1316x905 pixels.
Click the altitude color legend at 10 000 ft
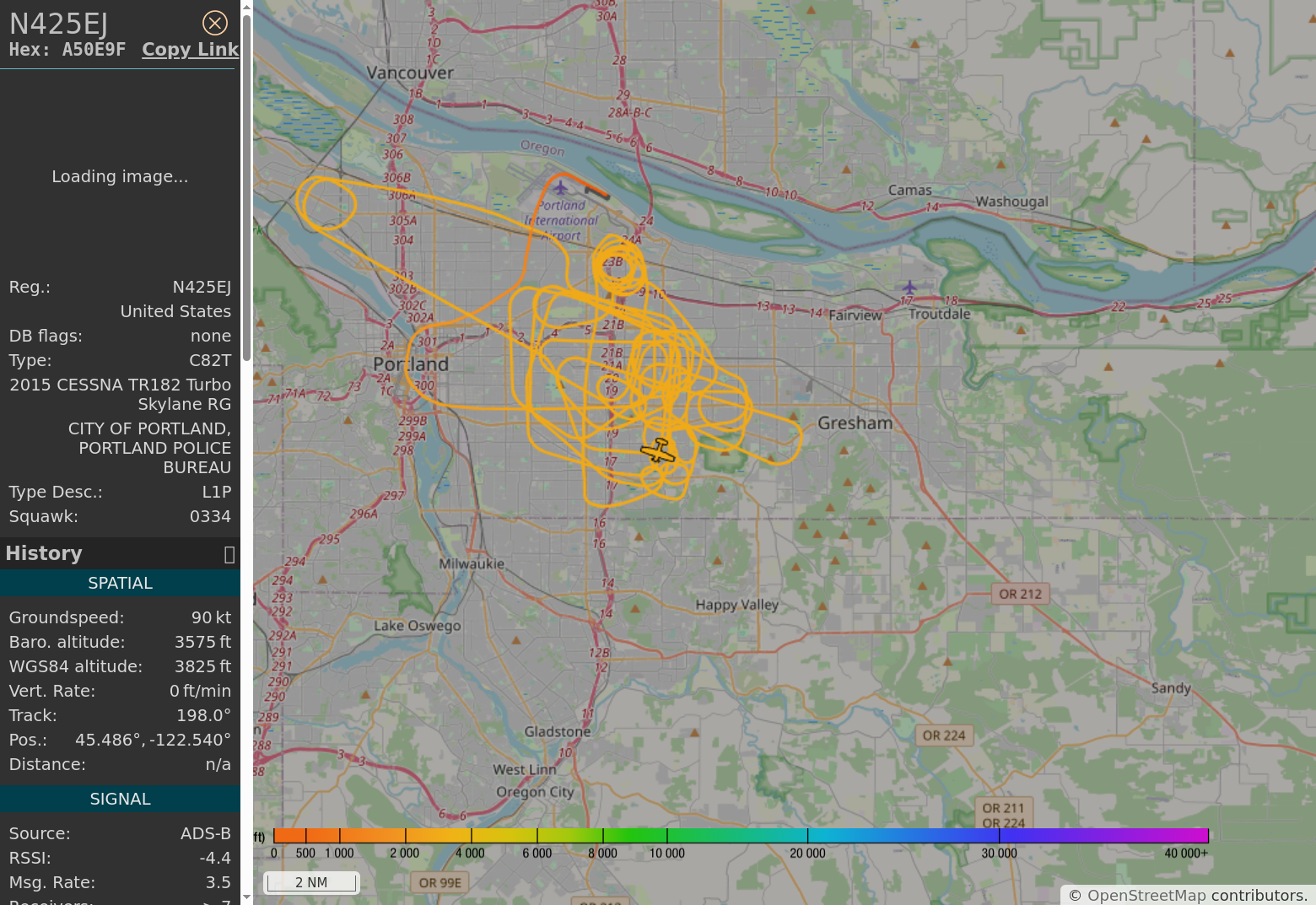click(x=667, y=836)
